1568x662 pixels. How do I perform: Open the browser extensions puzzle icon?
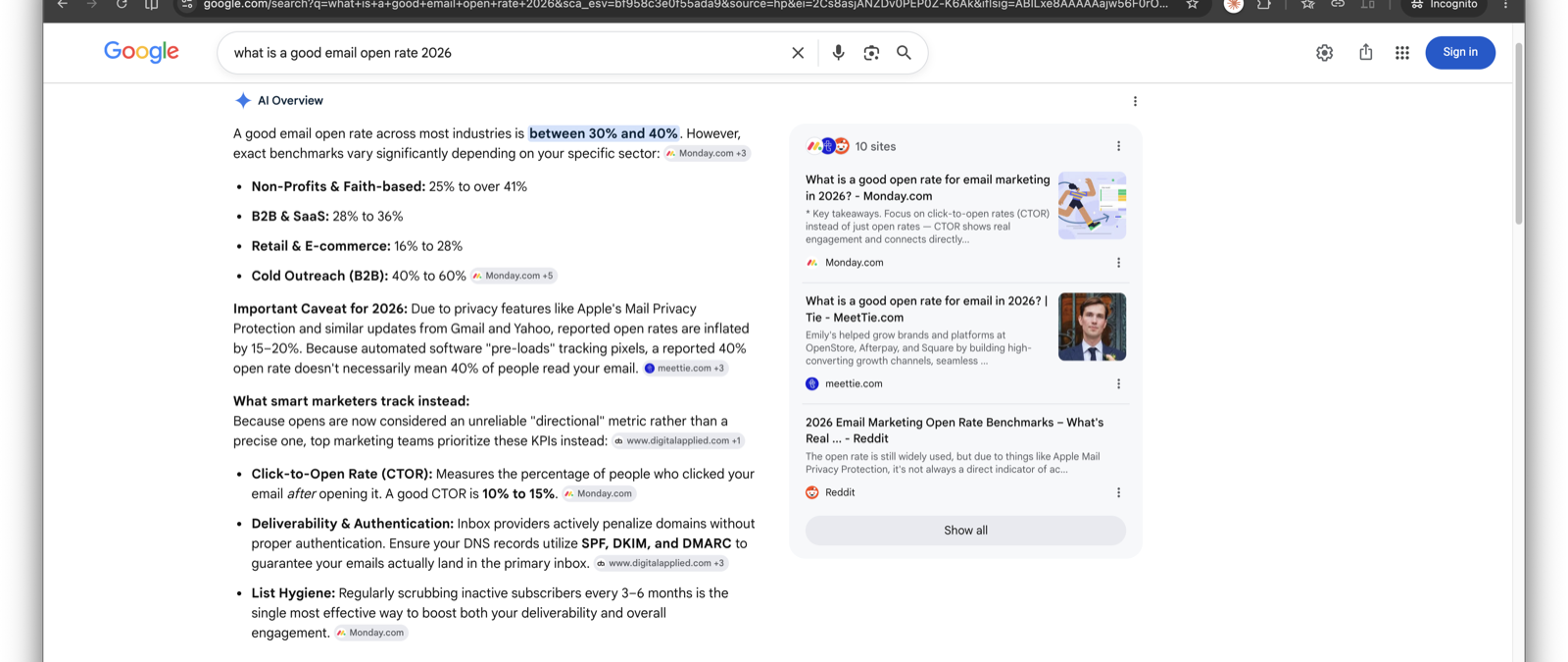point(1263,5)
